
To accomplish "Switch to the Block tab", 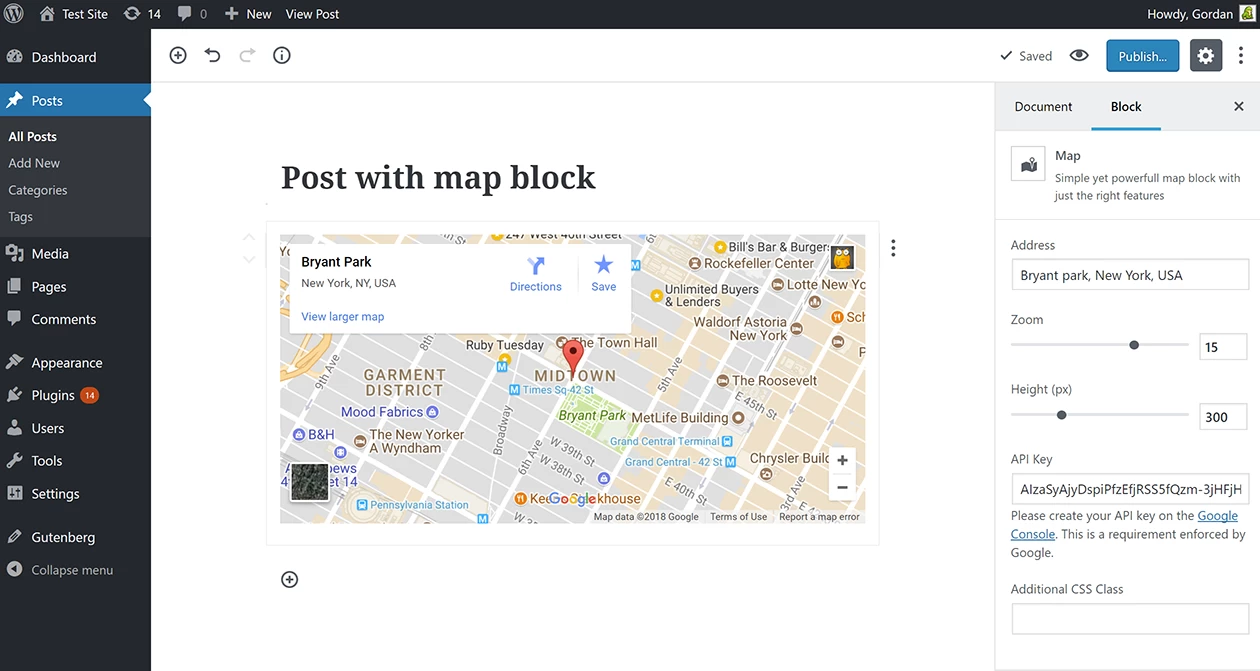I will 1126,106.
